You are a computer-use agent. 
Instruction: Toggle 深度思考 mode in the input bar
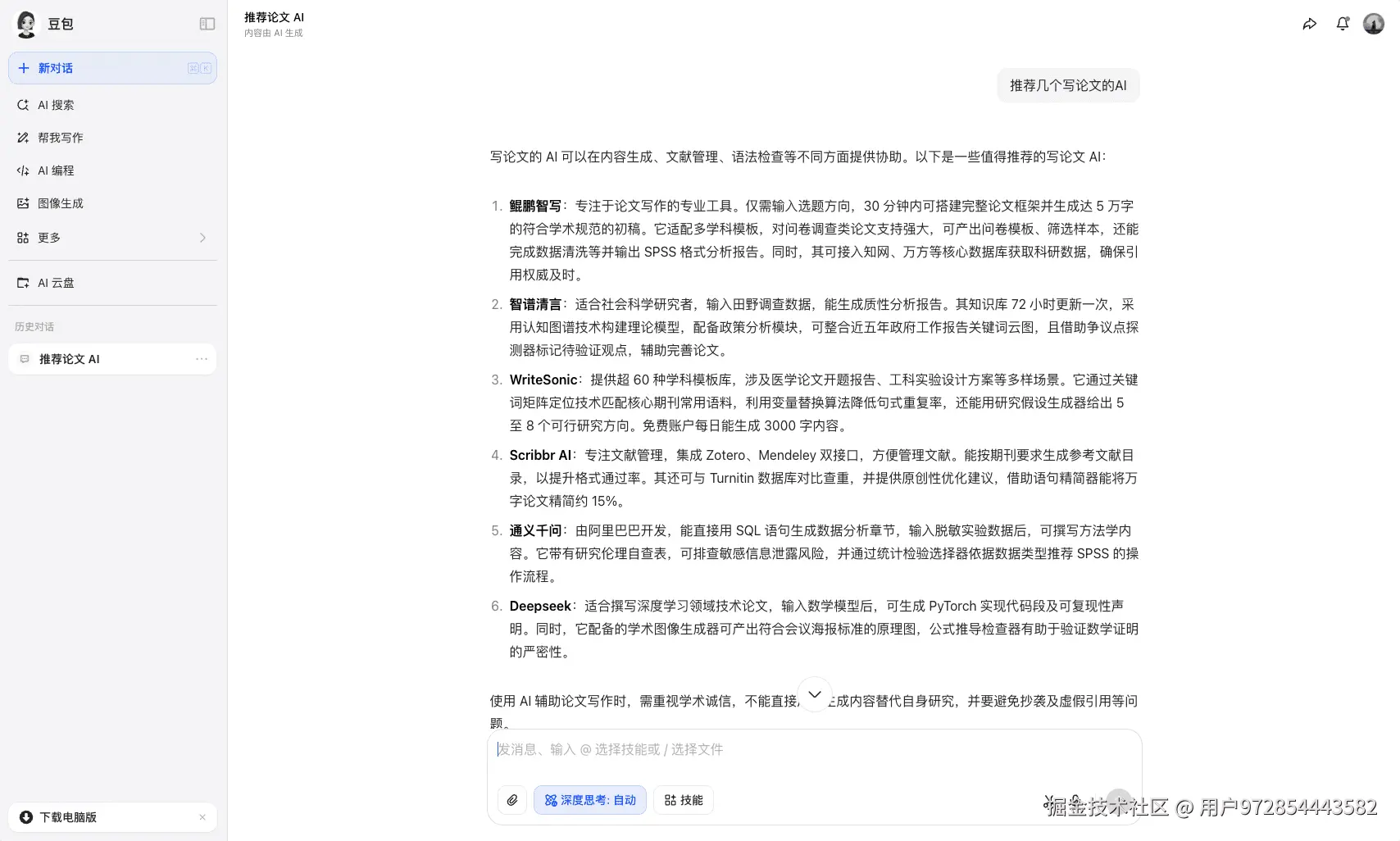589,800
